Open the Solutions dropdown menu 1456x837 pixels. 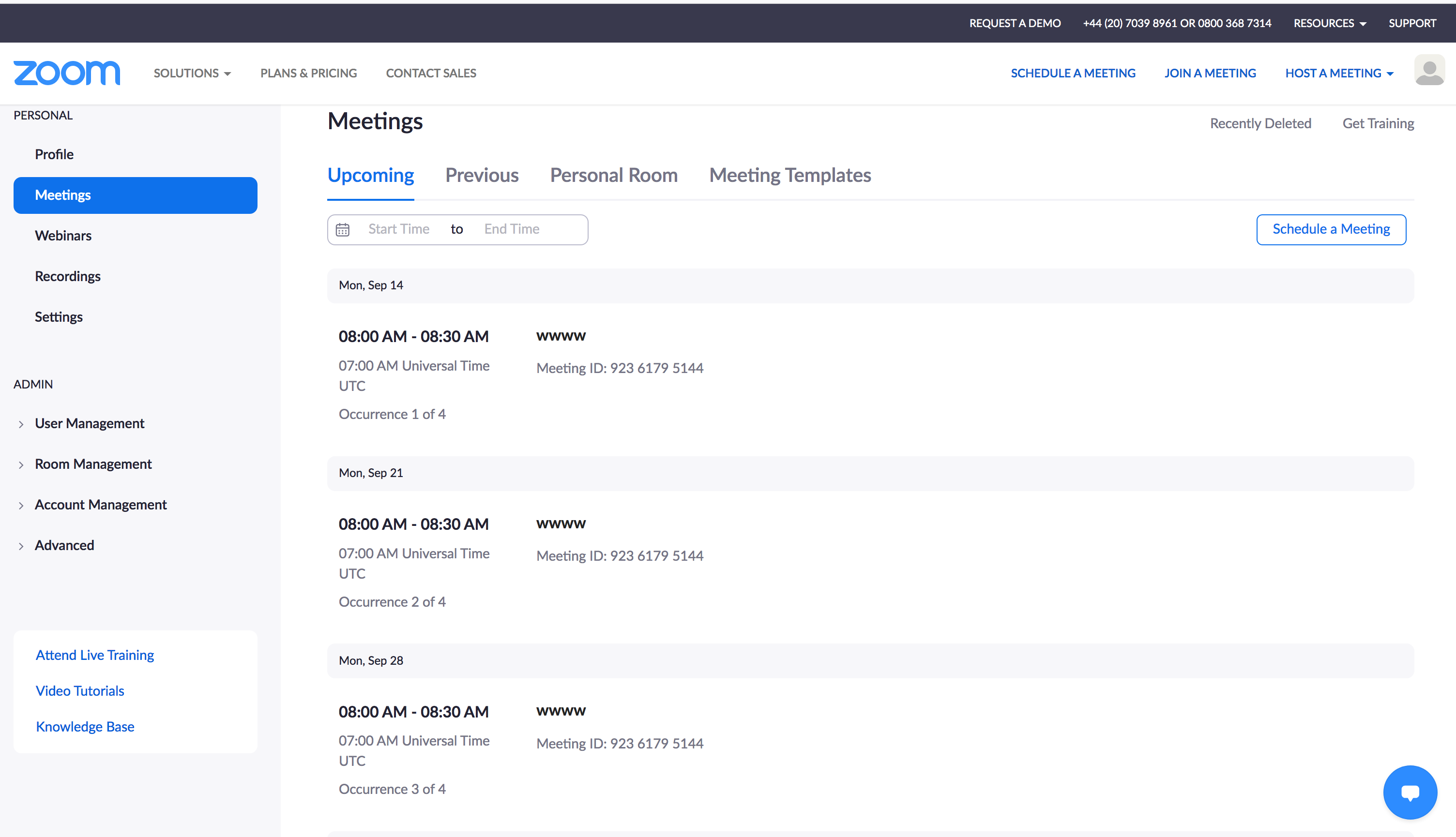192,73
